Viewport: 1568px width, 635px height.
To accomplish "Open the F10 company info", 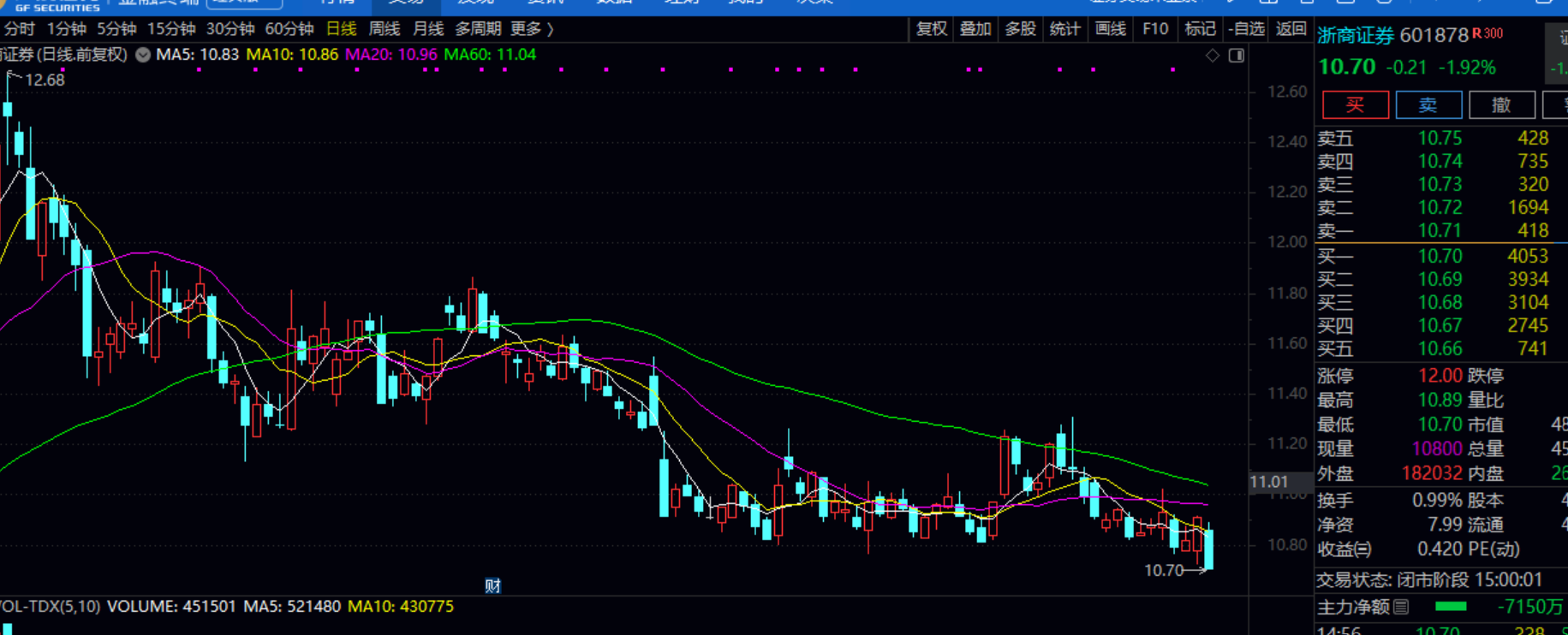I will click(x=1155, y=29).
